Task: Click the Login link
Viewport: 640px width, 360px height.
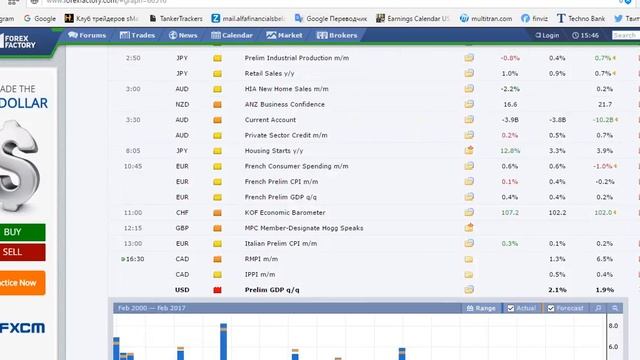Action: 547,36
